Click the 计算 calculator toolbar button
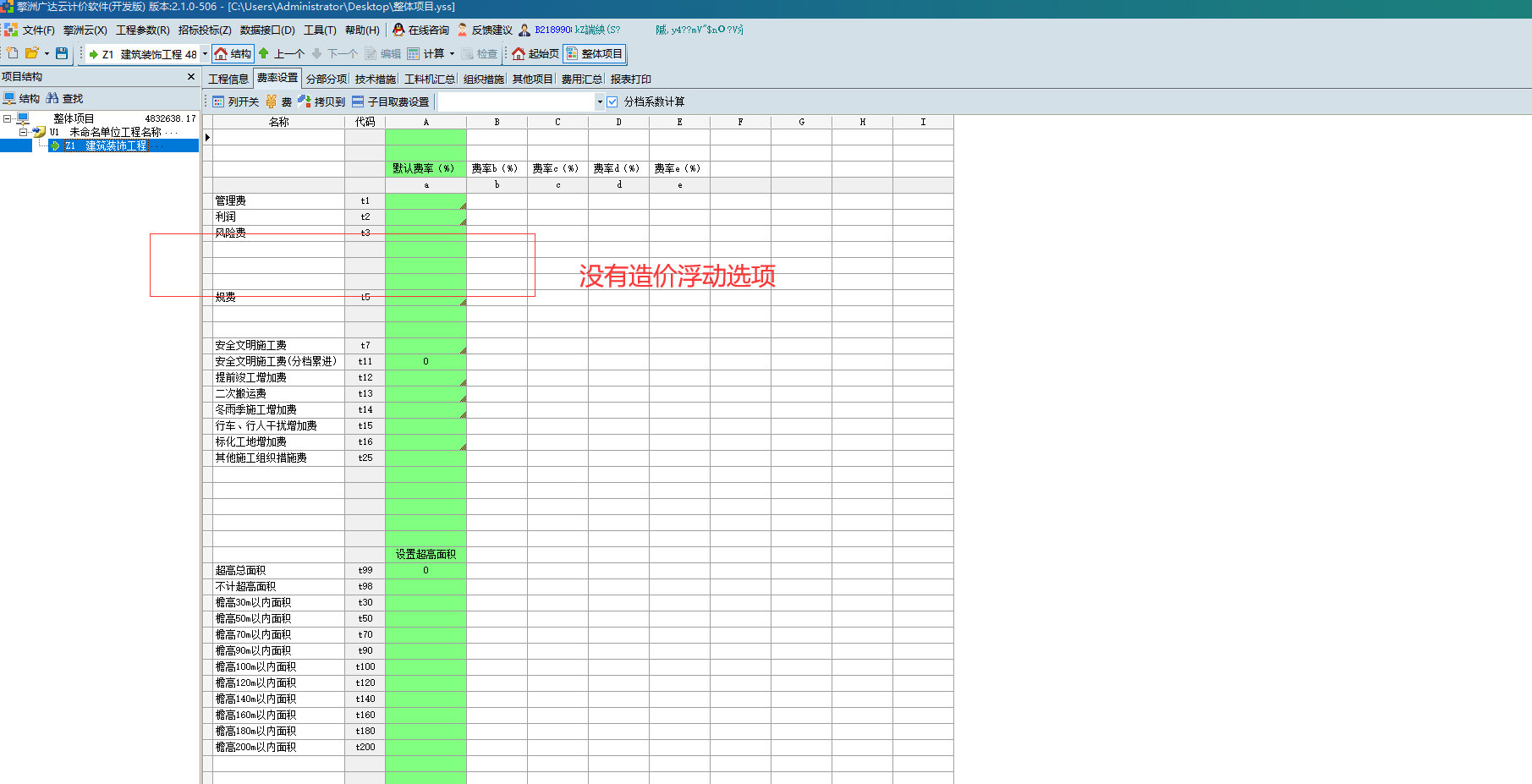 (x=426, y=54)
